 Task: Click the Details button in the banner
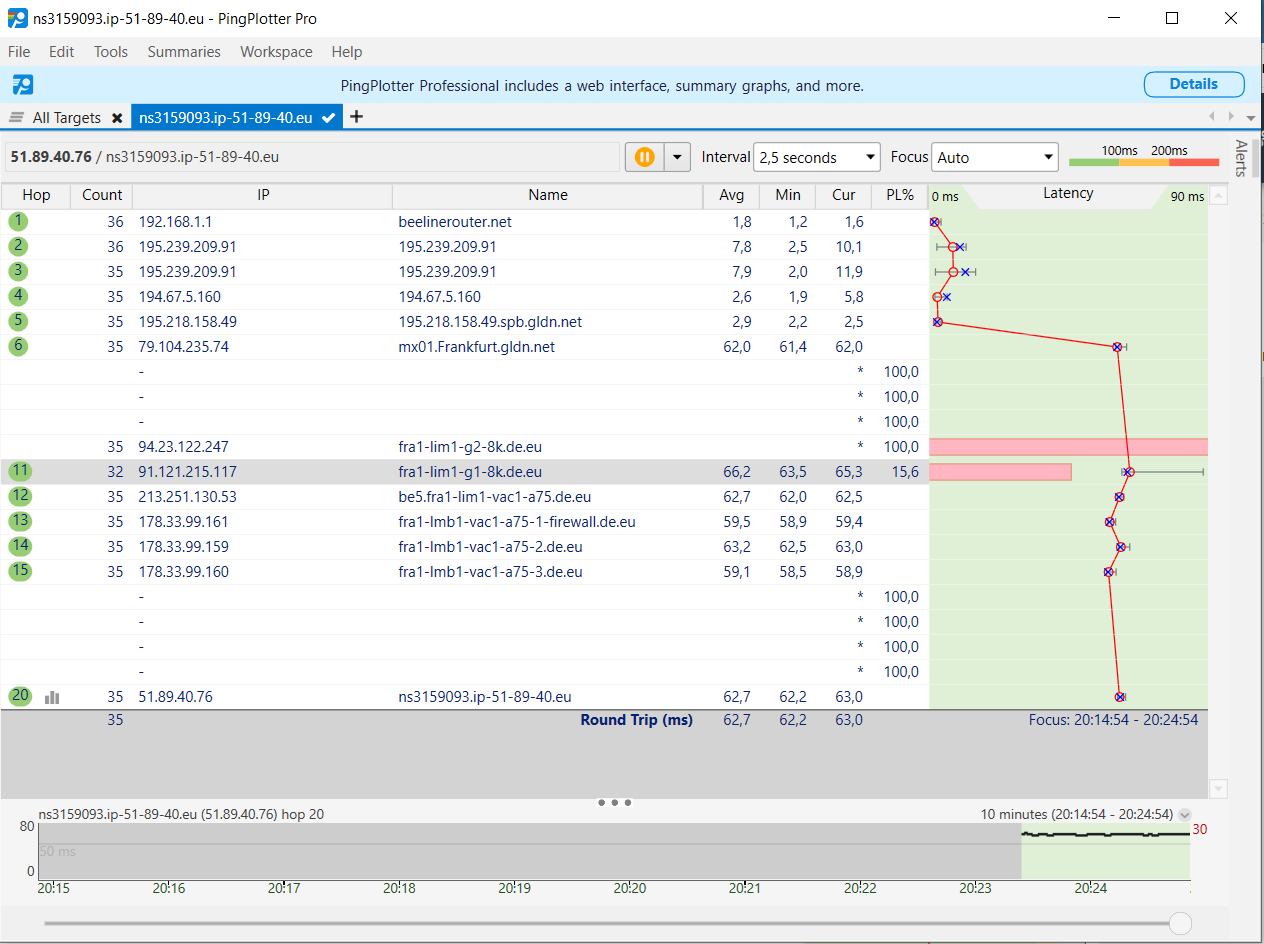(1194, 85)
